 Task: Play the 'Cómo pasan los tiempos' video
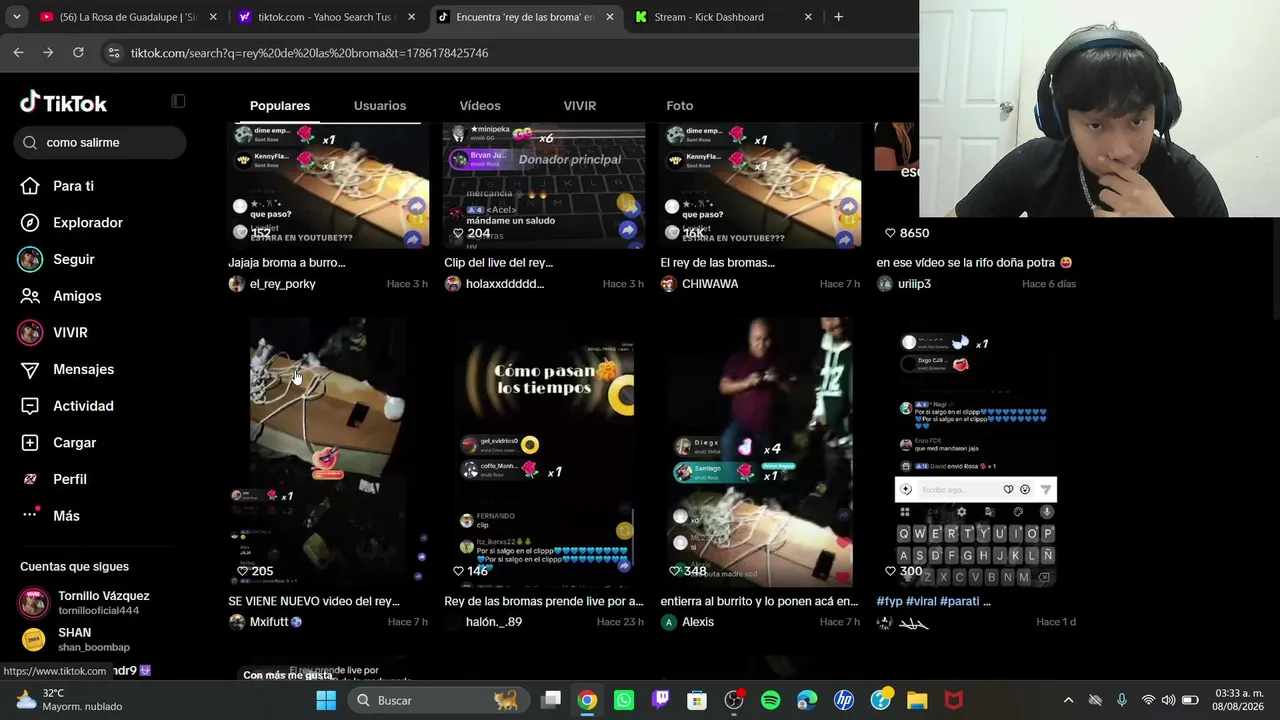point(544,451)
